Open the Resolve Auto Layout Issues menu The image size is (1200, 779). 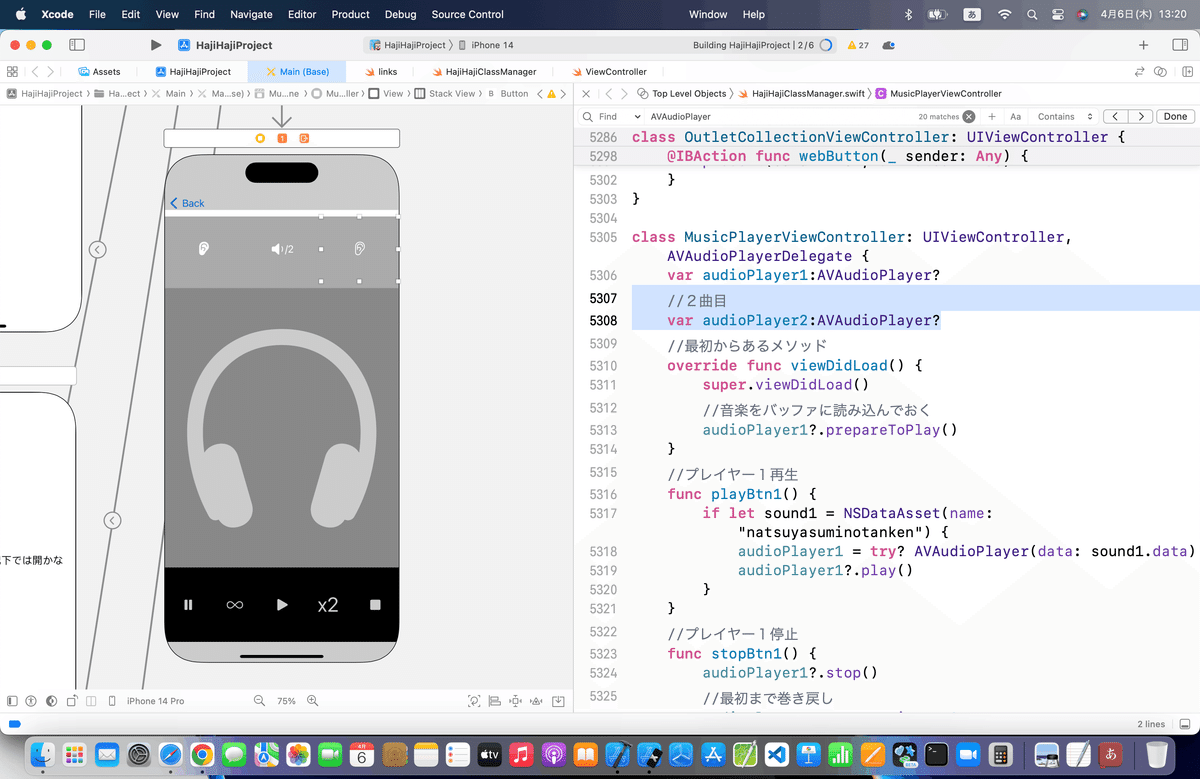[537, 701]
